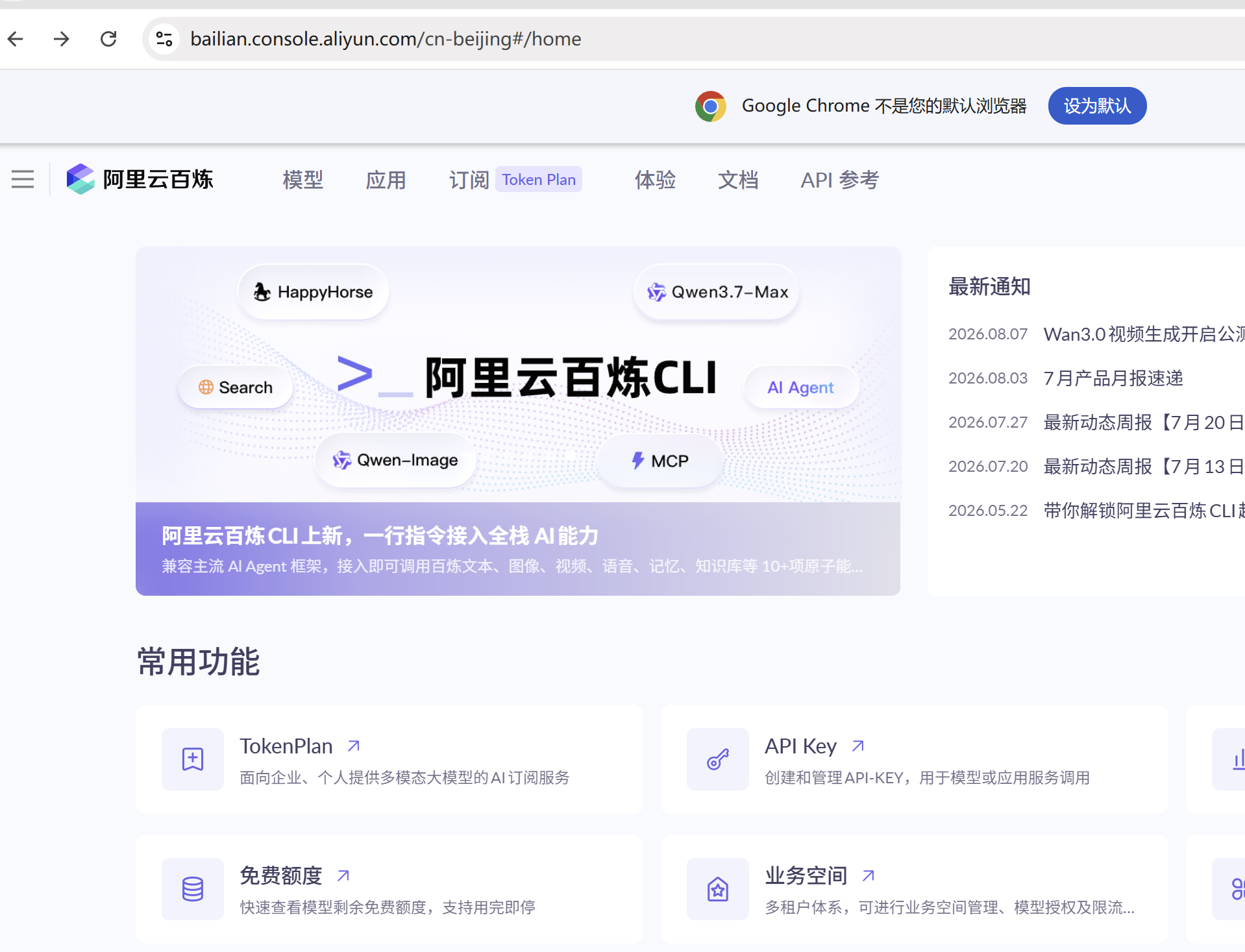Open the 7月20日 weekly report notice
This screenshot has height=952, width=1245.
point(1144,422)
